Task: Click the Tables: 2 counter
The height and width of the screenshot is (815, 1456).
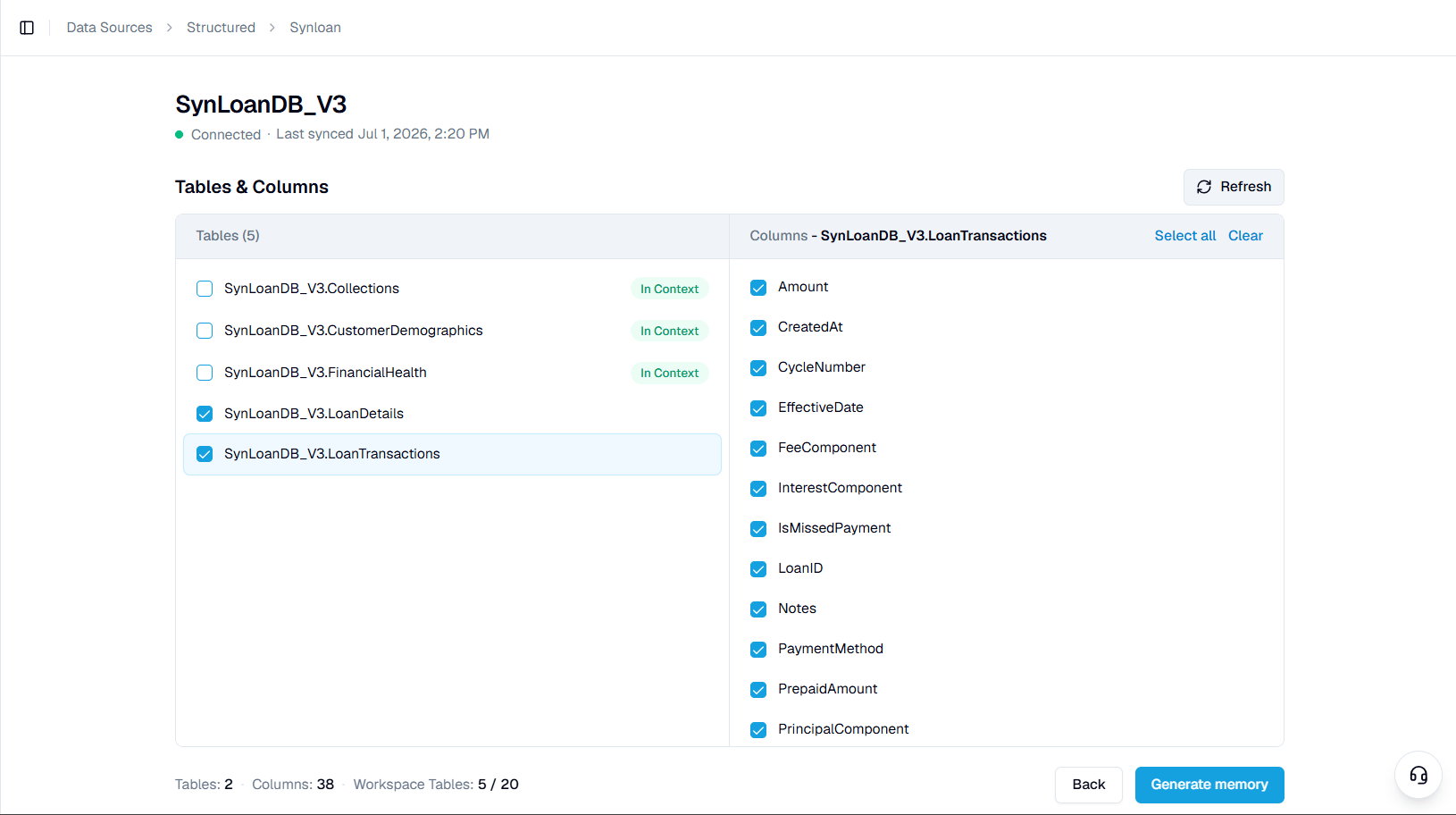Action: point(204,785)
